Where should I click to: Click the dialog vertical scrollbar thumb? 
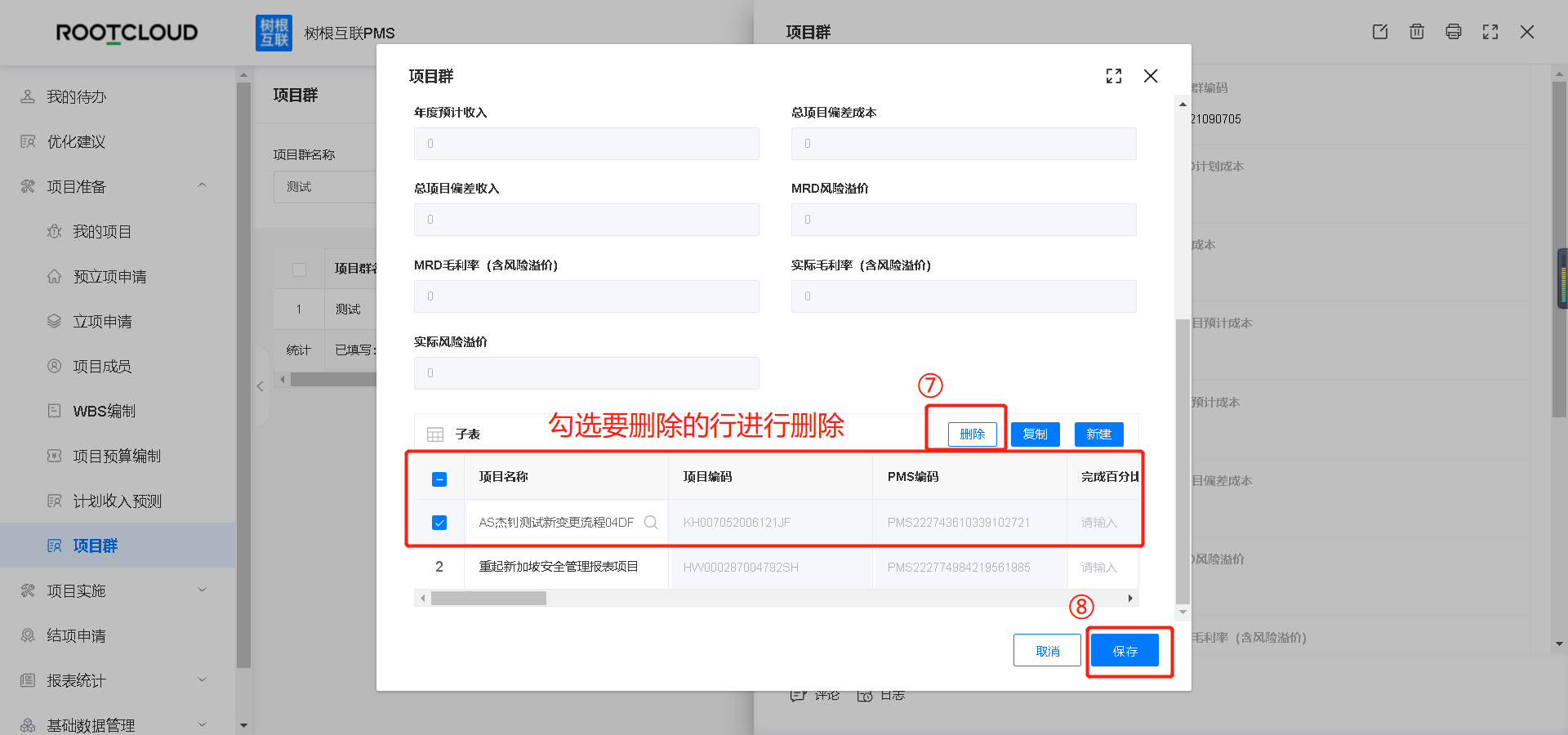pyautogui.click(x=1182, y=461)
